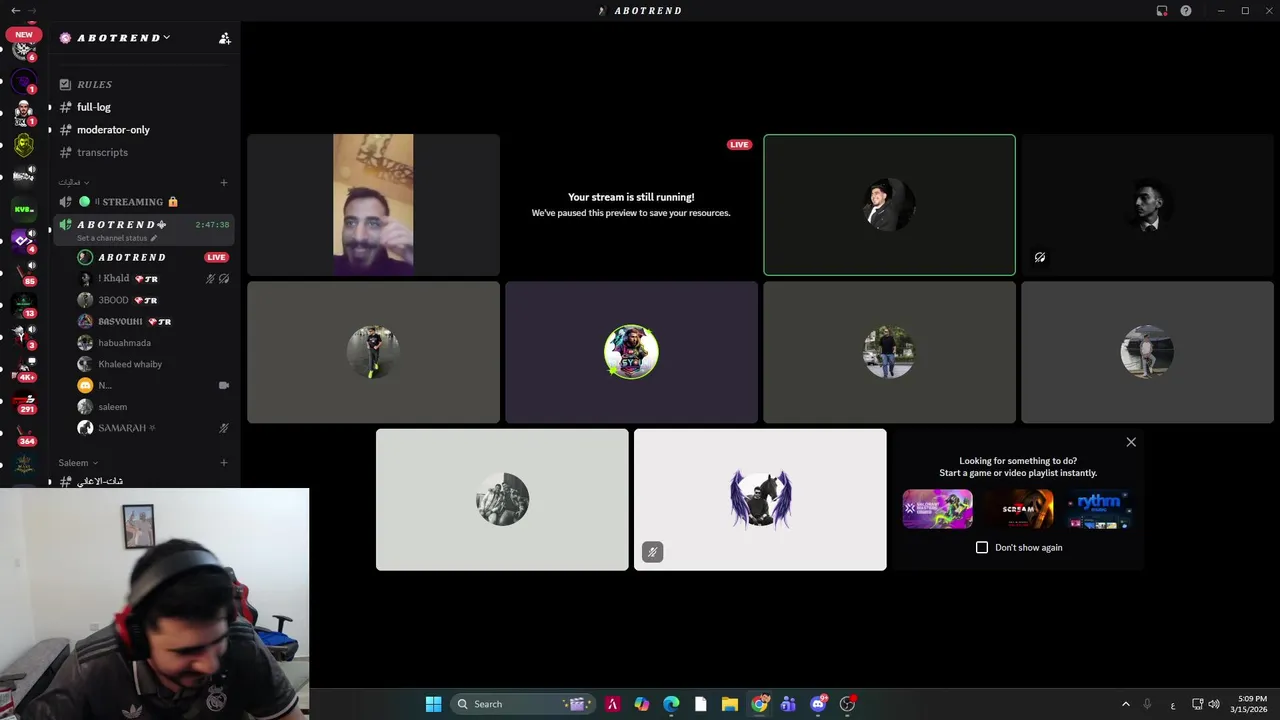Edit channel status pencil icon
Screen dimensions: 1280x720
click(154, 238)
